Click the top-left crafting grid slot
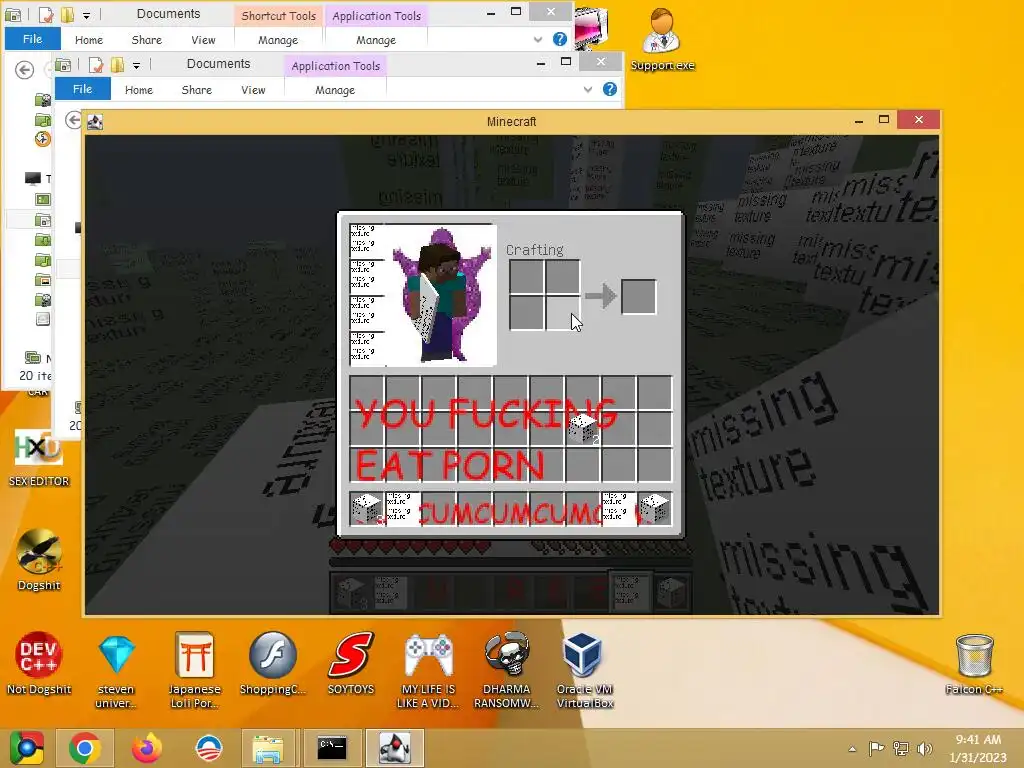 pyautogui.click(x=526, y=278)
